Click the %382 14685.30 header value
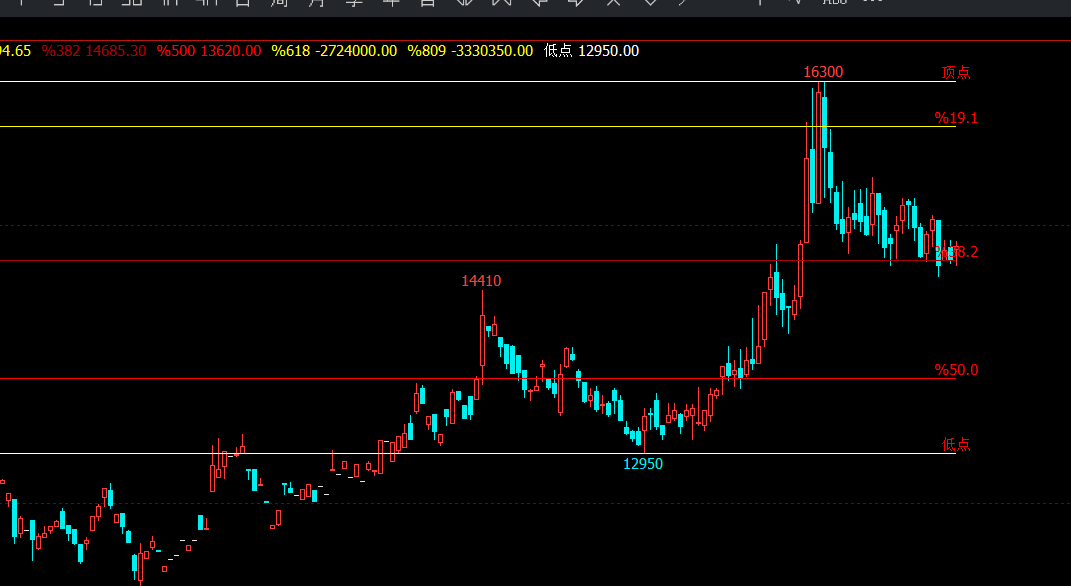 pyautogui.click(x=94, y=51)
